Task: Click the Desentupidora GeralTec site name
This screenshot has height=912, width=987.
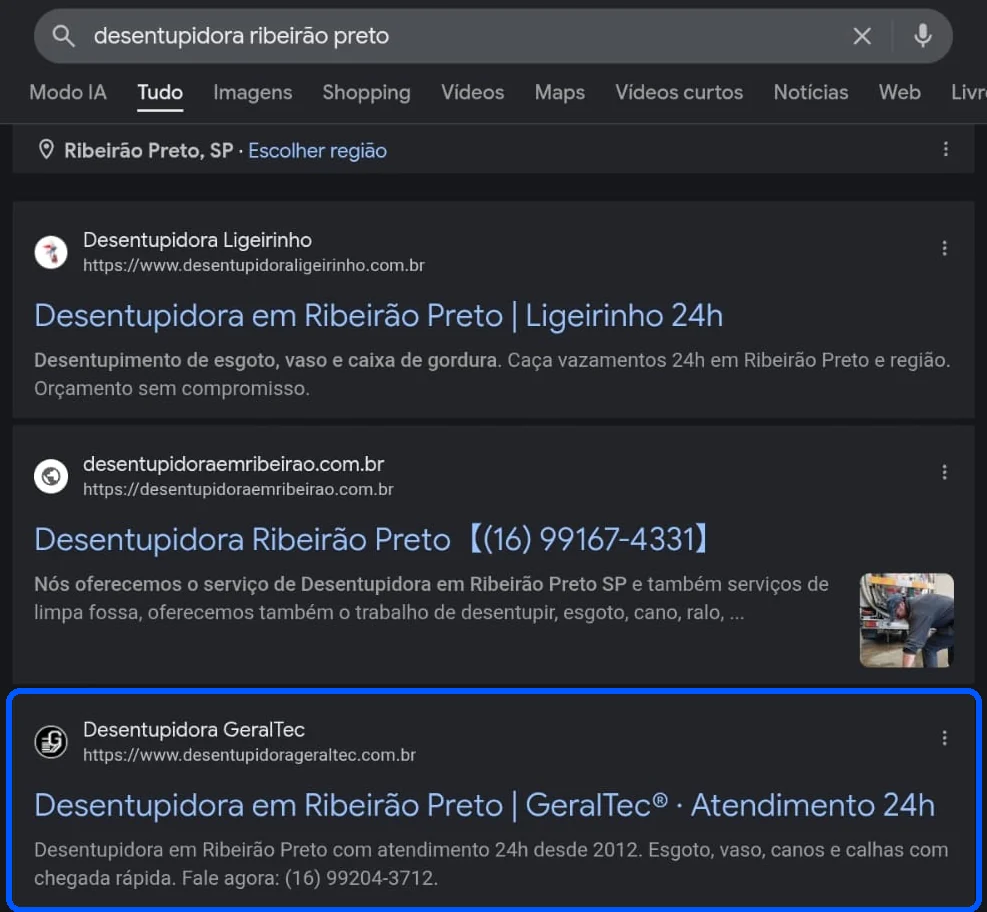Action: click(x=194, y=729)
